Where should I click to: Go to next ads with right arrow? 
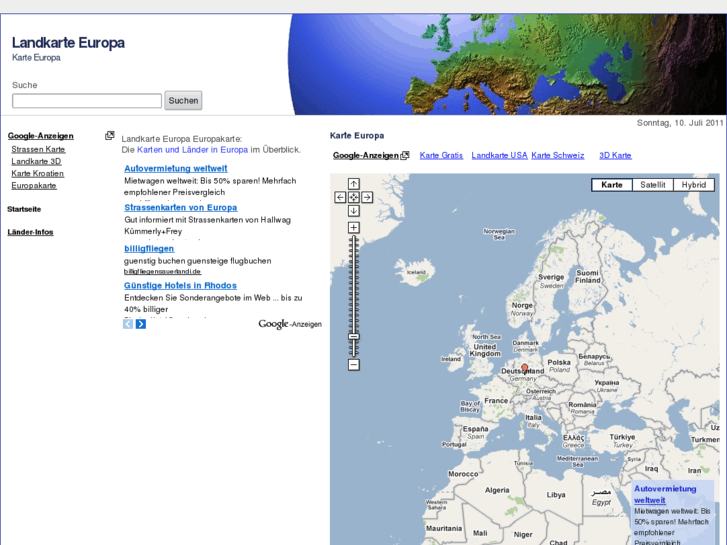point(140,324)
